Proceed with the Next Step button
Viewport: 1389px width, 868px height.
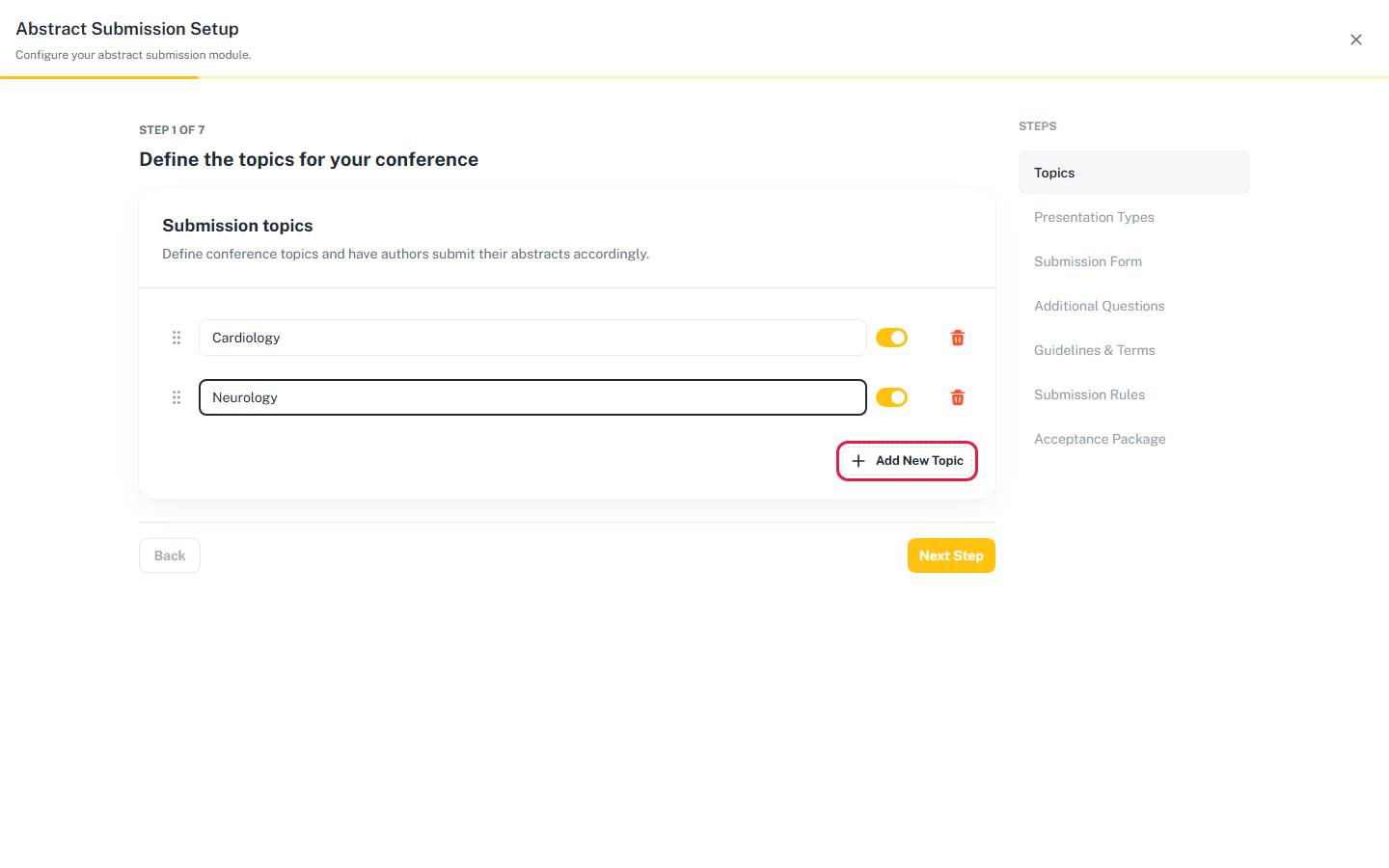[x=951, y=556]
